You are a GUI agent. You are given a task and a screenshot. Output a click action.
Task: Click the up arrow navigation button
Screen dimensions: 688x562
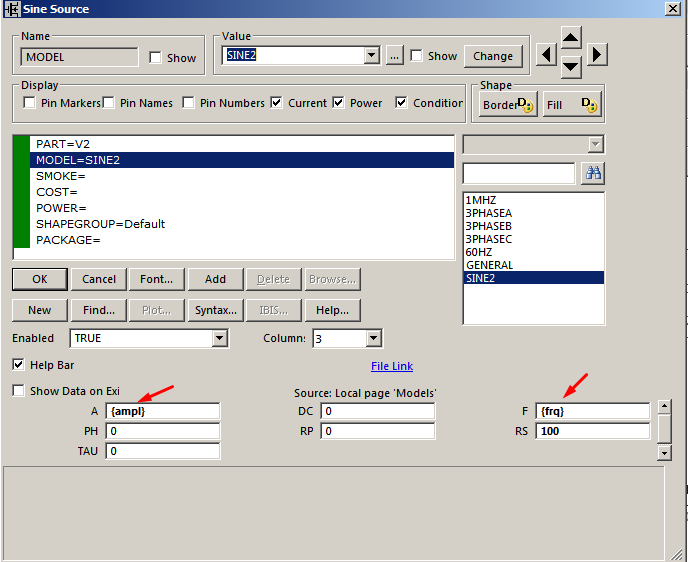click(x=571, y=38)
